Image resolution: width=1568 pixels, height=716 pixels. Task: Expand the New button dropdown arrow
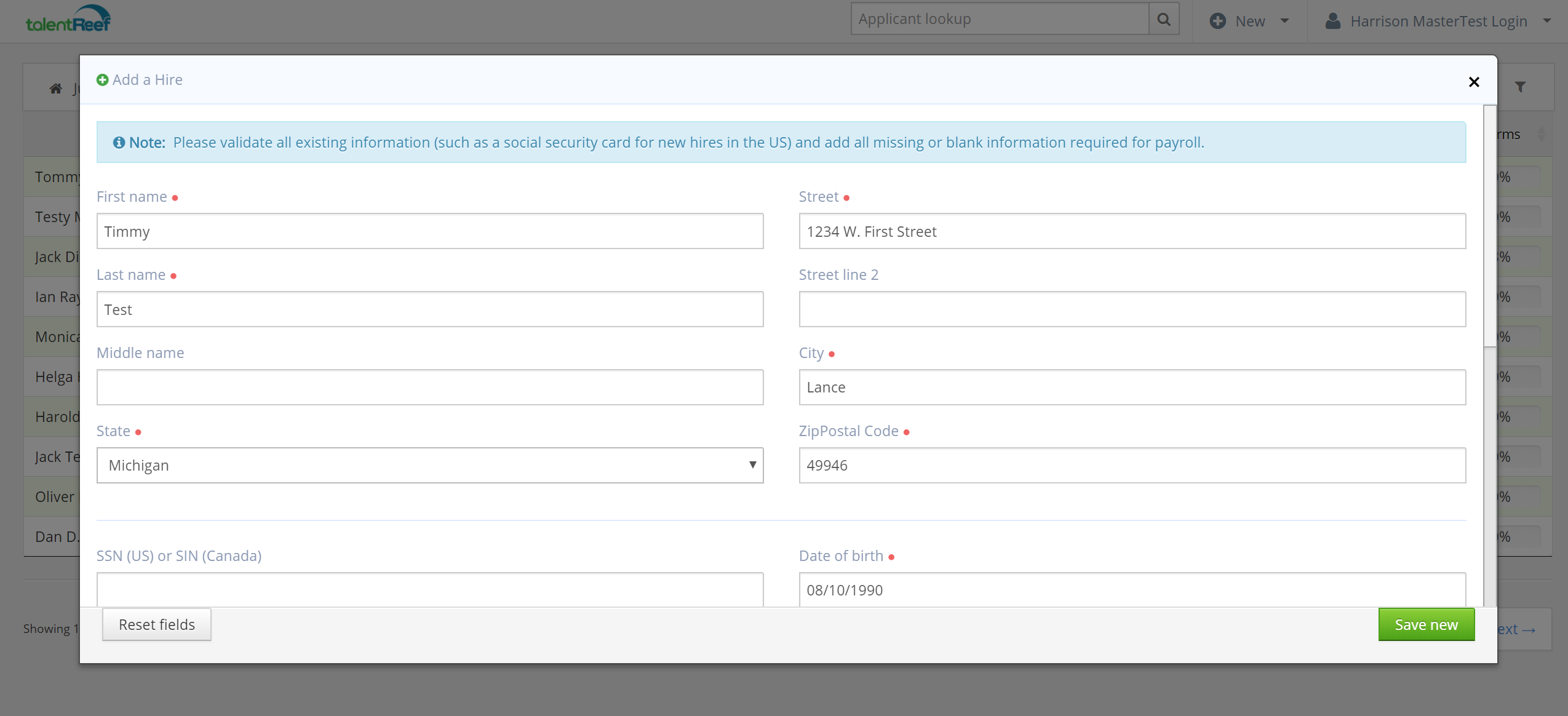(x=1284, y=20)
